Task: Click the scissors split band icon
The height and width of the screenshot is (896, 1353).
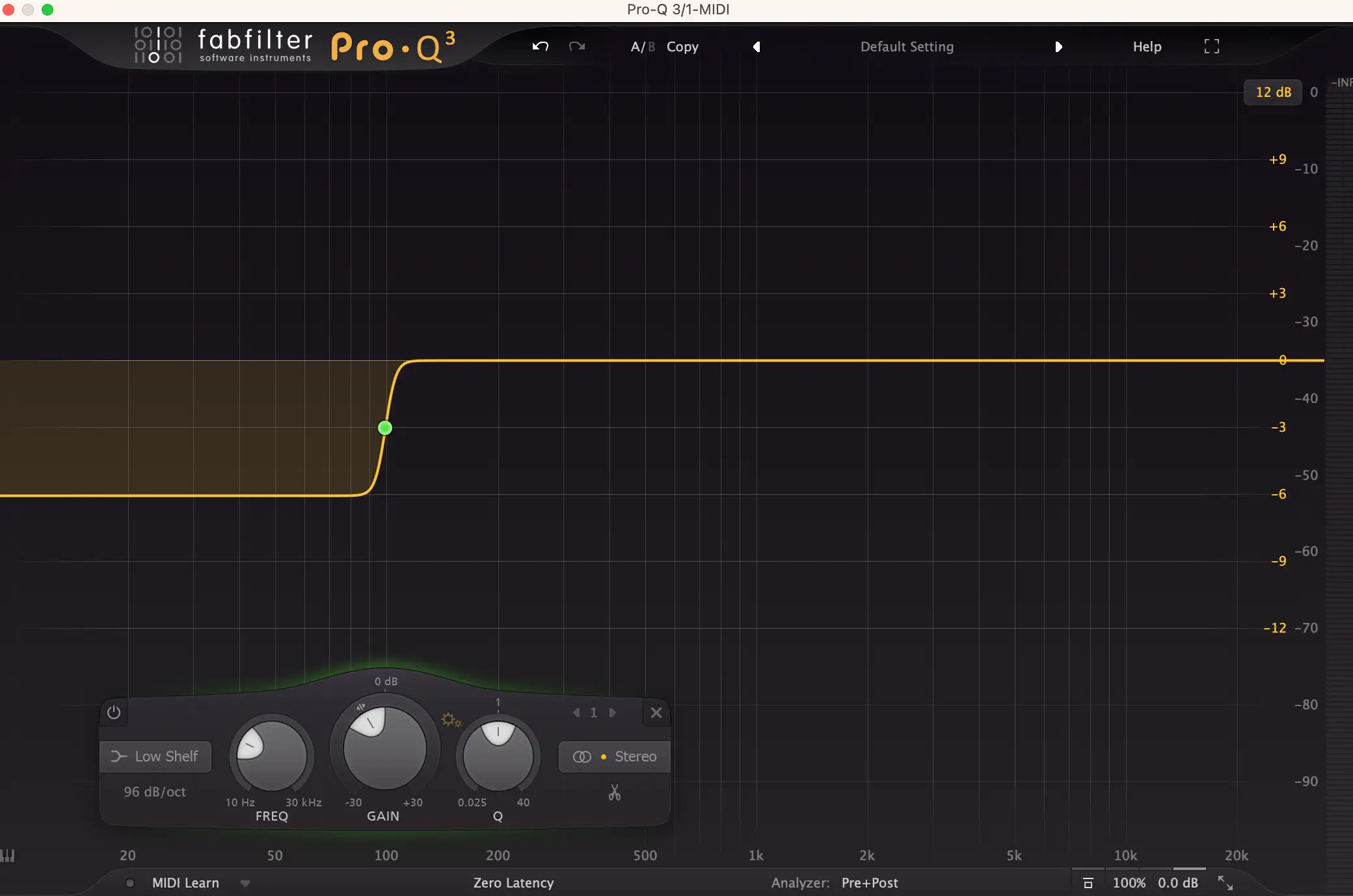Action: tap(615, 792)
